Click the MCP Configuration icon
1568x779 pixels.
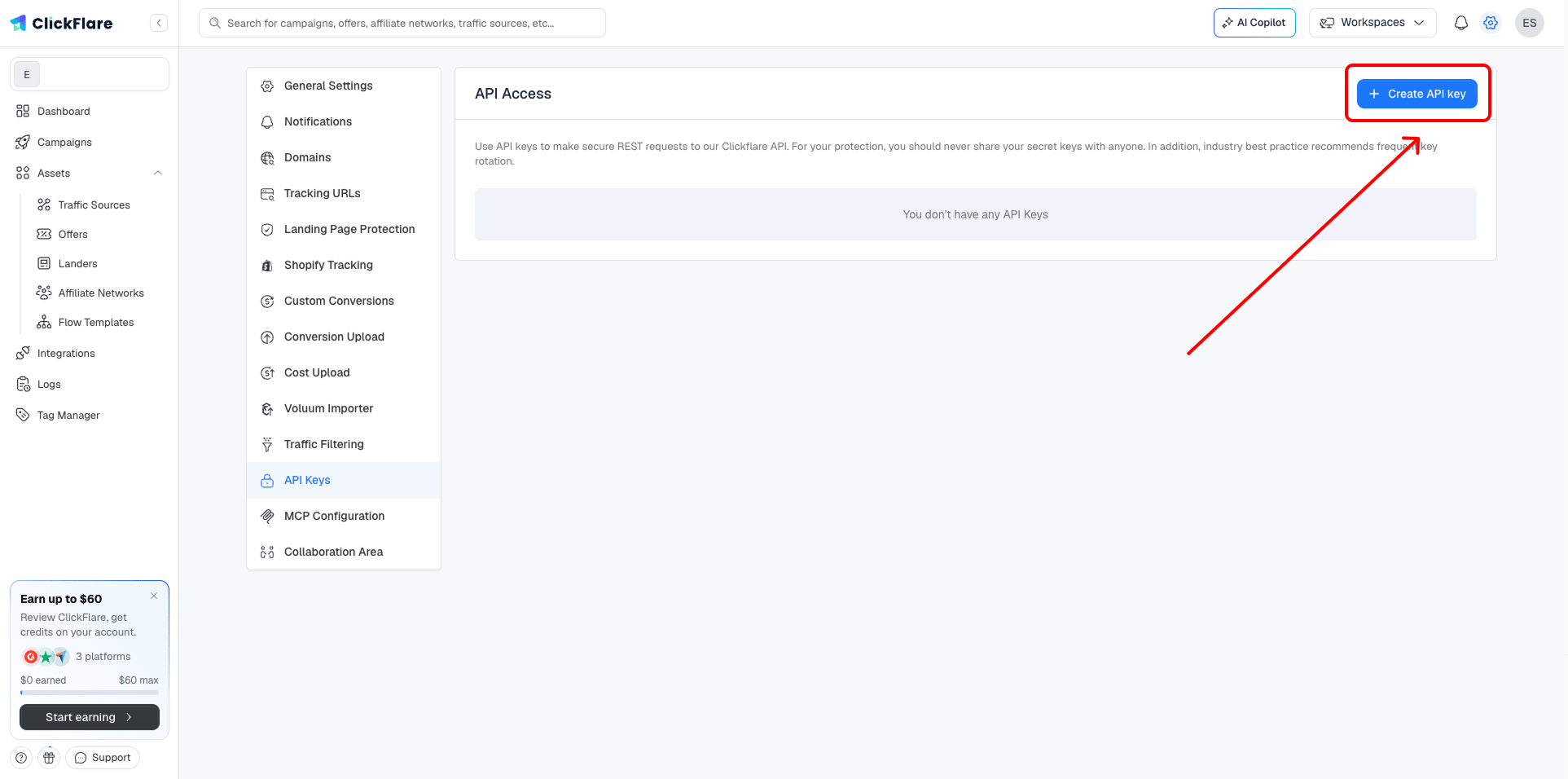pyautogui.click(x=267, y=517)
